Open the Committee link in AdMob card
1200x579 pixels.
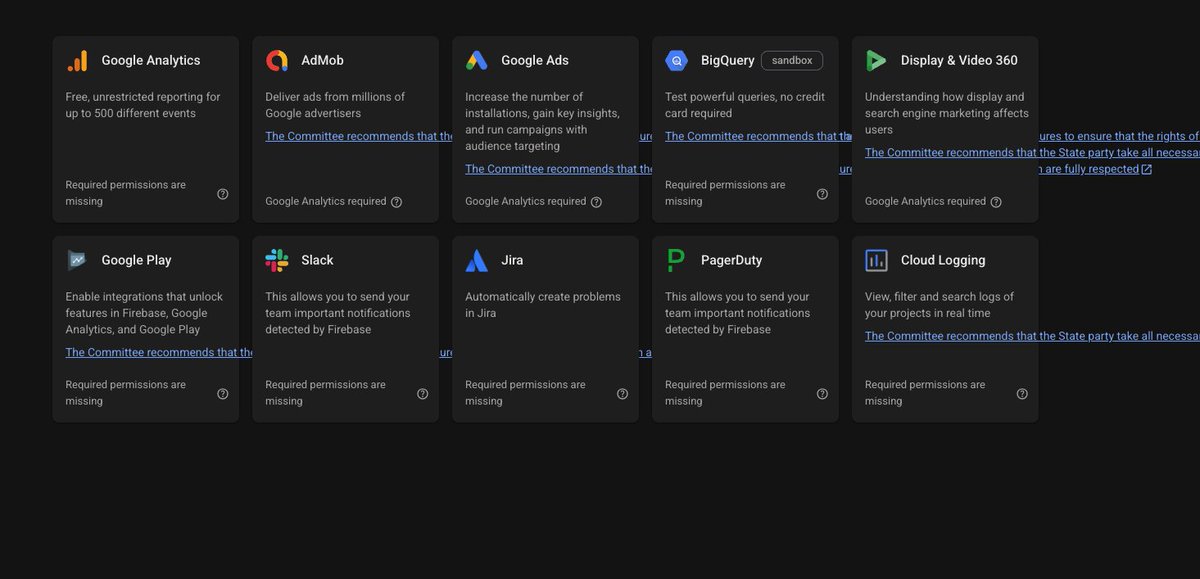[360, 137]
